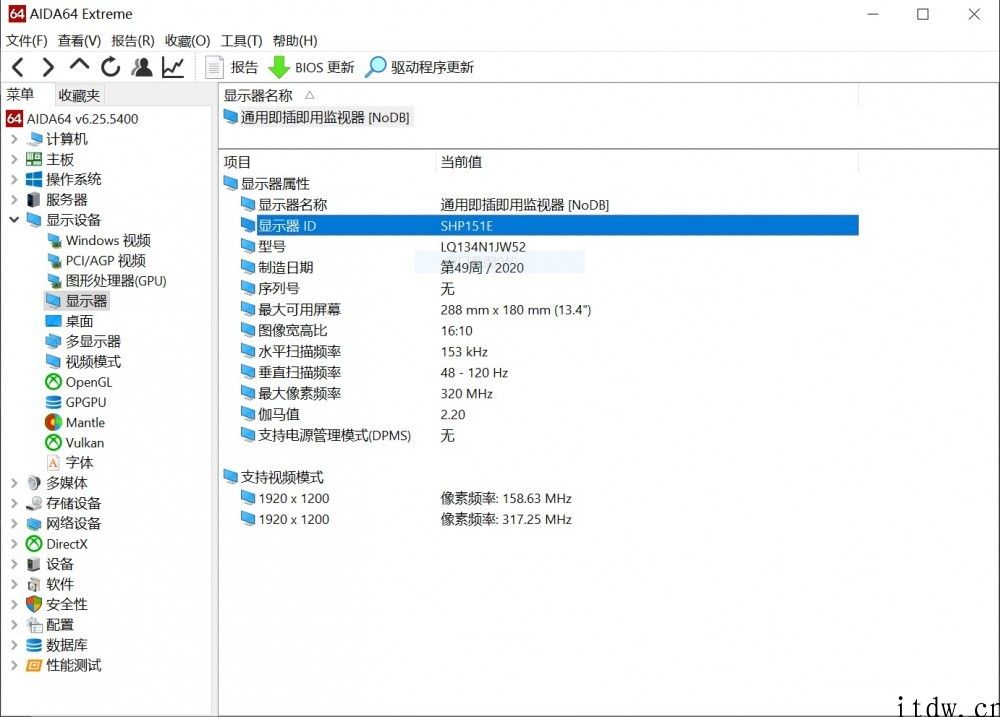
Task: Click the BIOS 更新 button label
Action: (325, 68)
